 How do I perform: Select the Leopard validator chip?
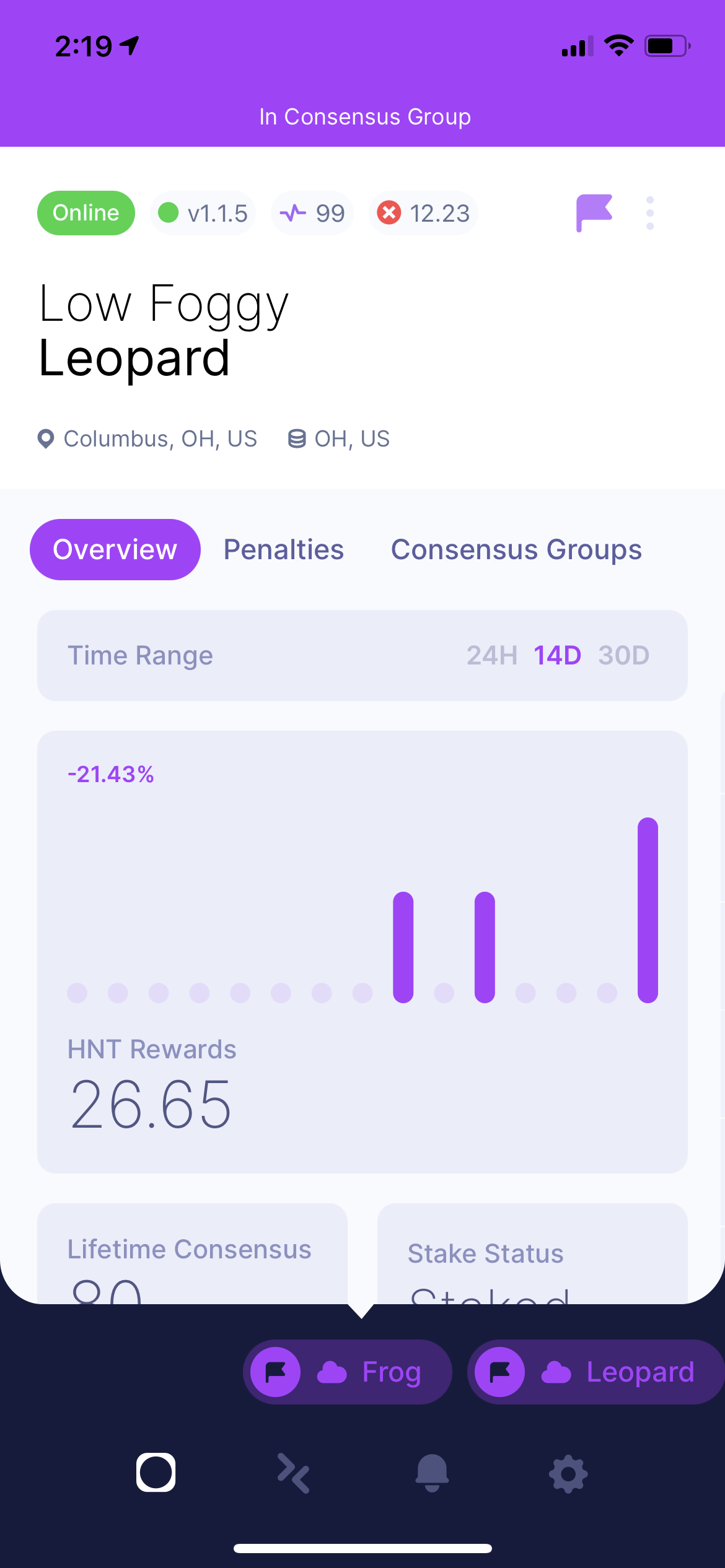pyautogui.click(x=596, y=1372)
